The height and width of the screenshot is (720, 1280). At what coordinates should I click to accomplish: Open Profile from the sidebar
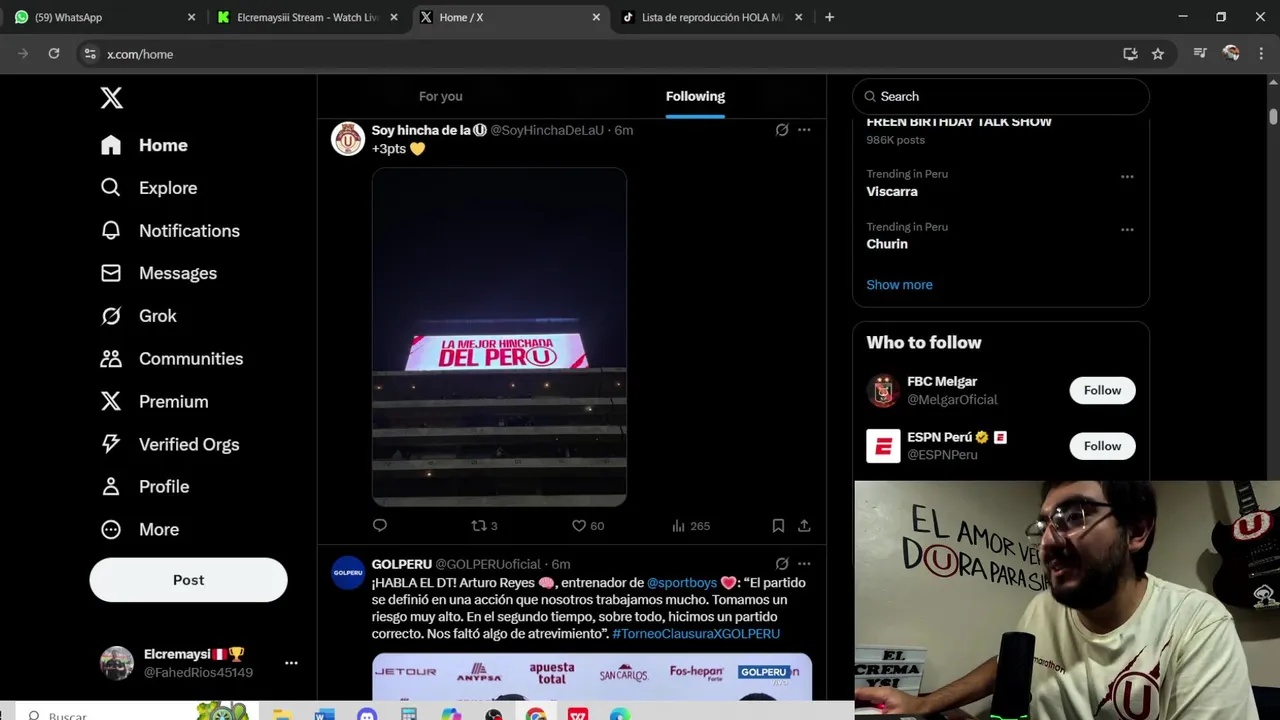pyautogui.click(x=144, y=487)
